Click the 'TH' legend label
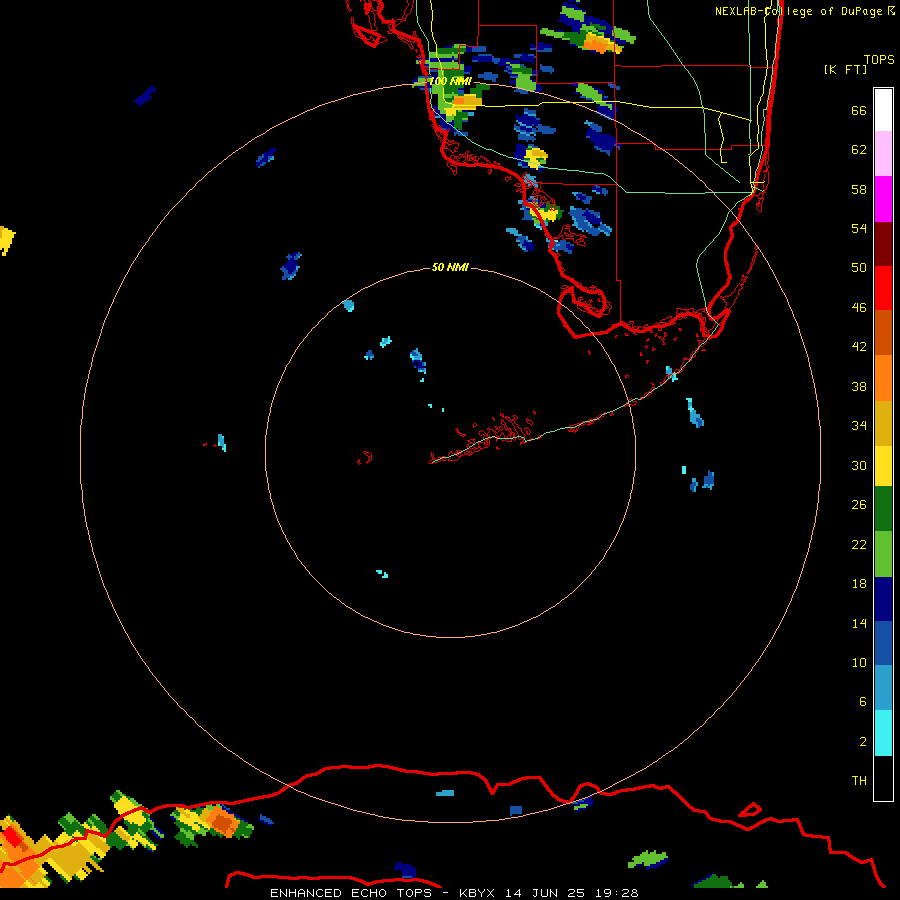Image resolution: width=900 pixels, height=900 pixels. pyautogui.click(x=859, y=781)
